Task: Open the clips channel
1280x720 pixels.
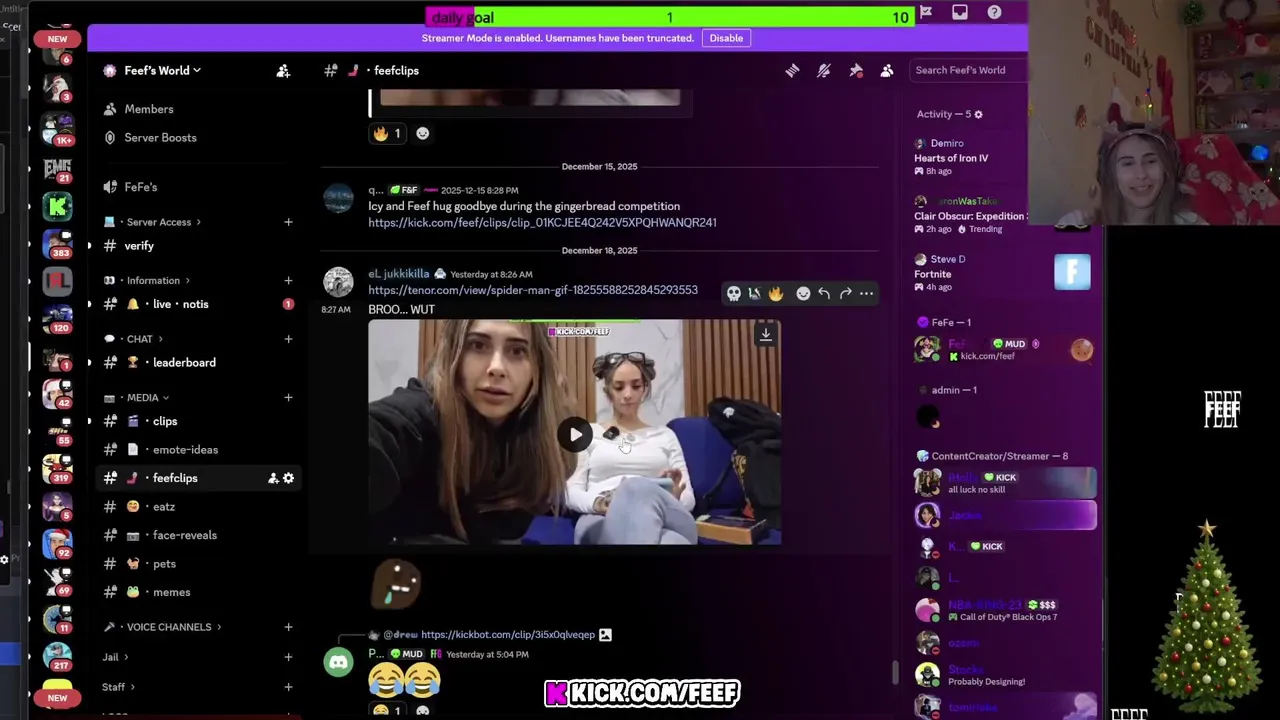Action: pos(165,421)
